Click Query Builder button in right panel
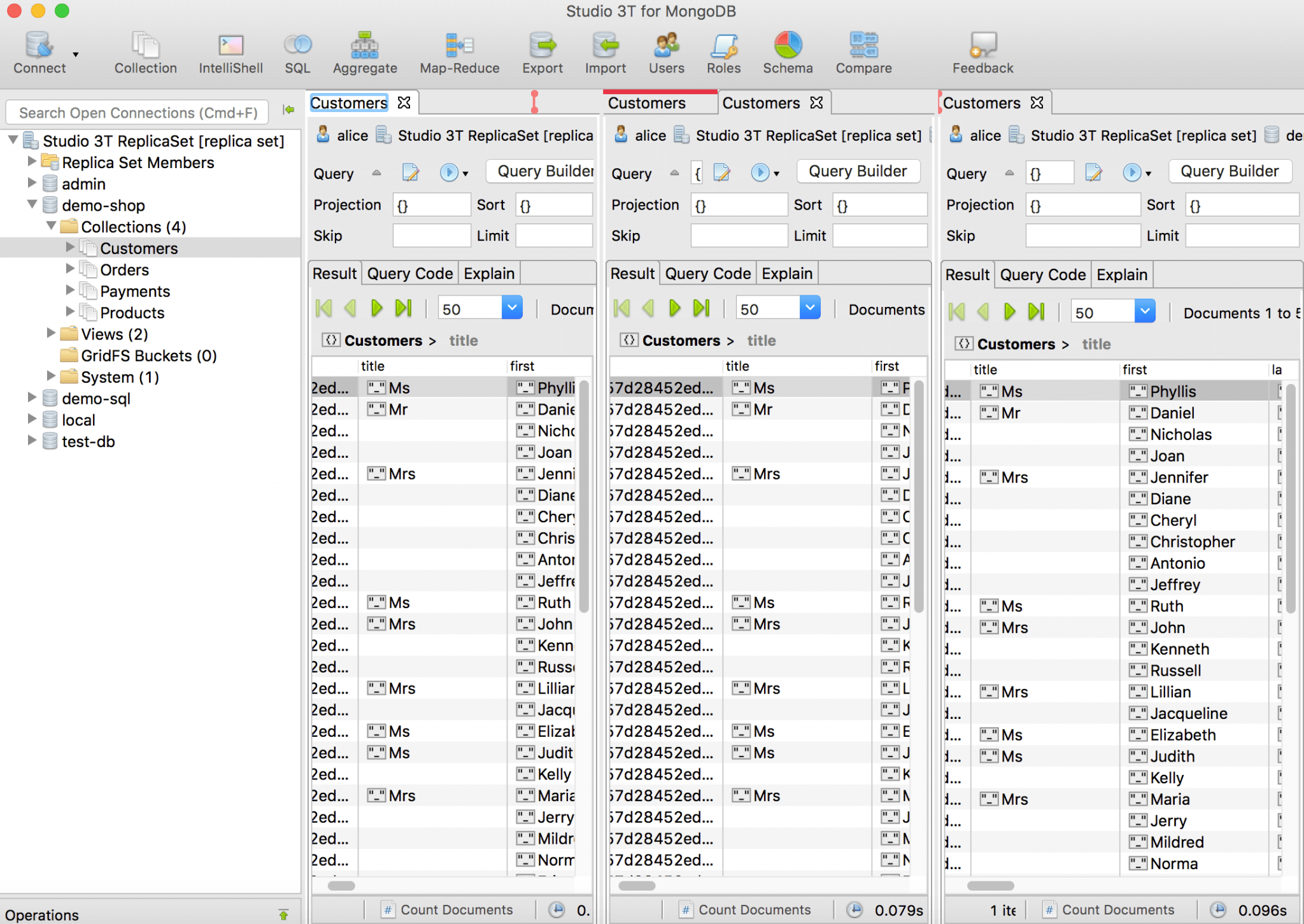This screenshot has width=1304, height=924. point(1229,171)
